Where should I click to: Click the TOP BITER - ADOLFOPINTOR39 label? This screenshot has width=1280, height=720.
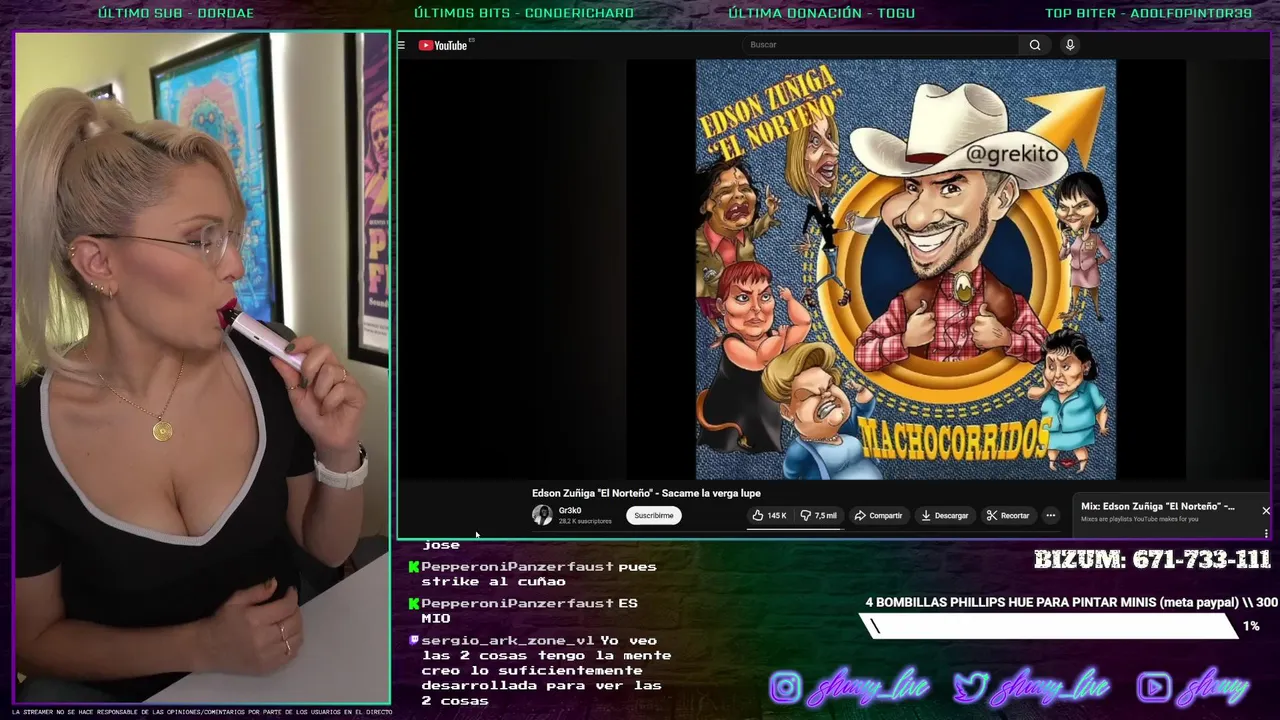tap(1149, 13)
